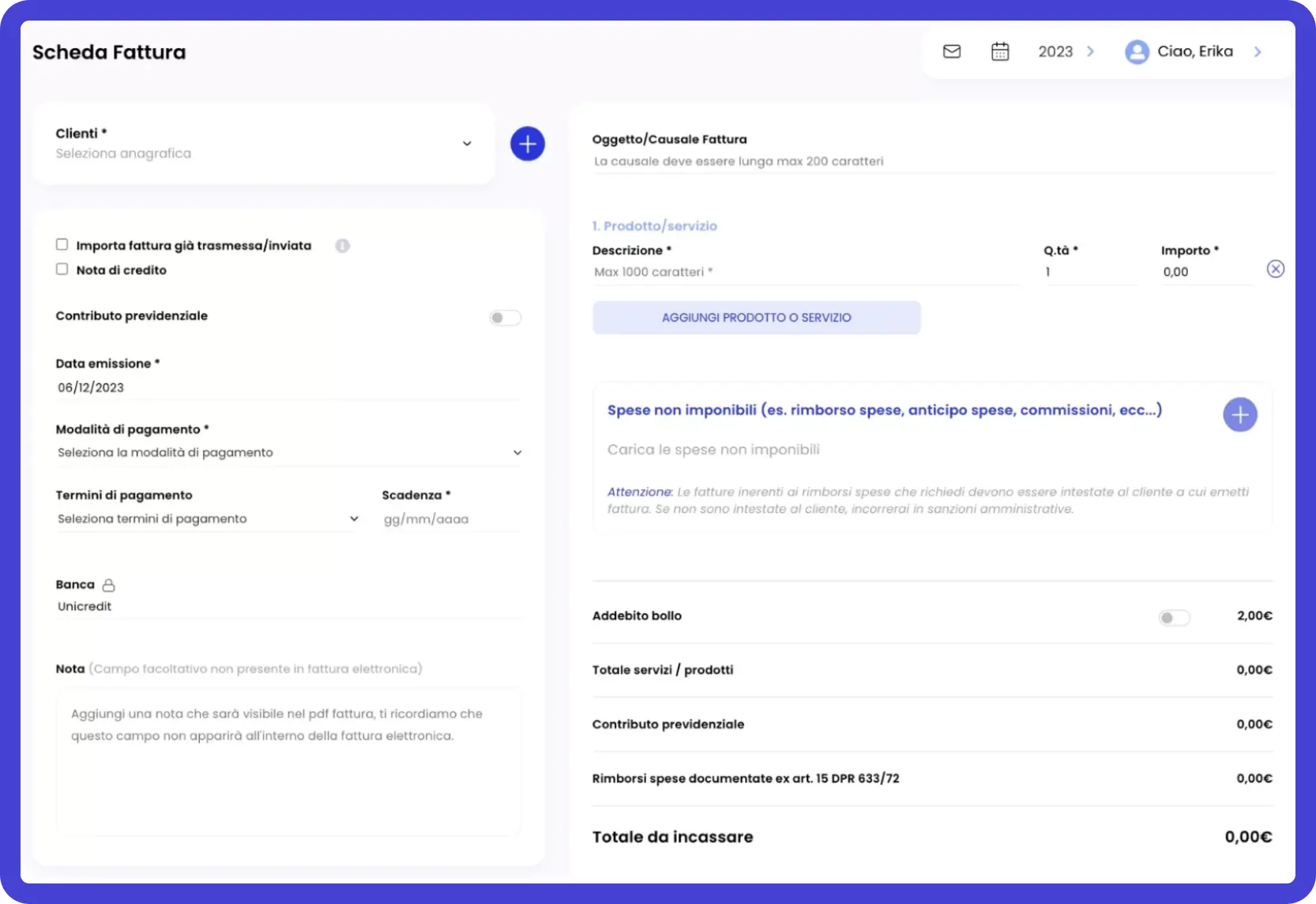The width and height of the screenshot is (1316, 904).
Task: Click Aggiungi Prodotto o Servizio button
Action: click(x=756, y=318)
